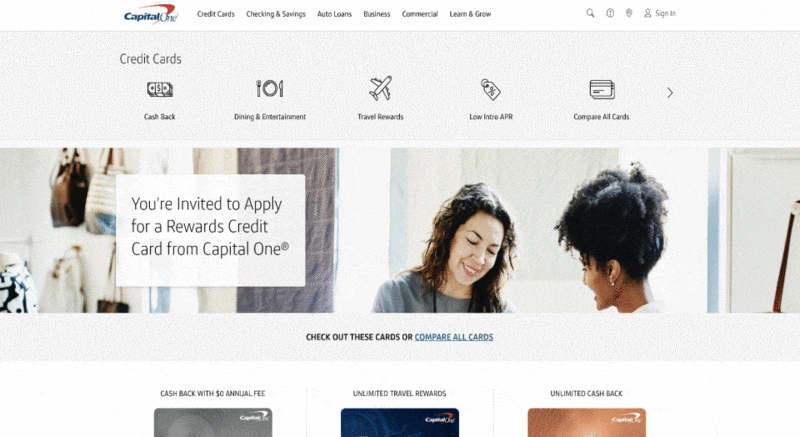Expand the Learn & Grow menu
Screen dimensions: 800x437
click(470, 14)
